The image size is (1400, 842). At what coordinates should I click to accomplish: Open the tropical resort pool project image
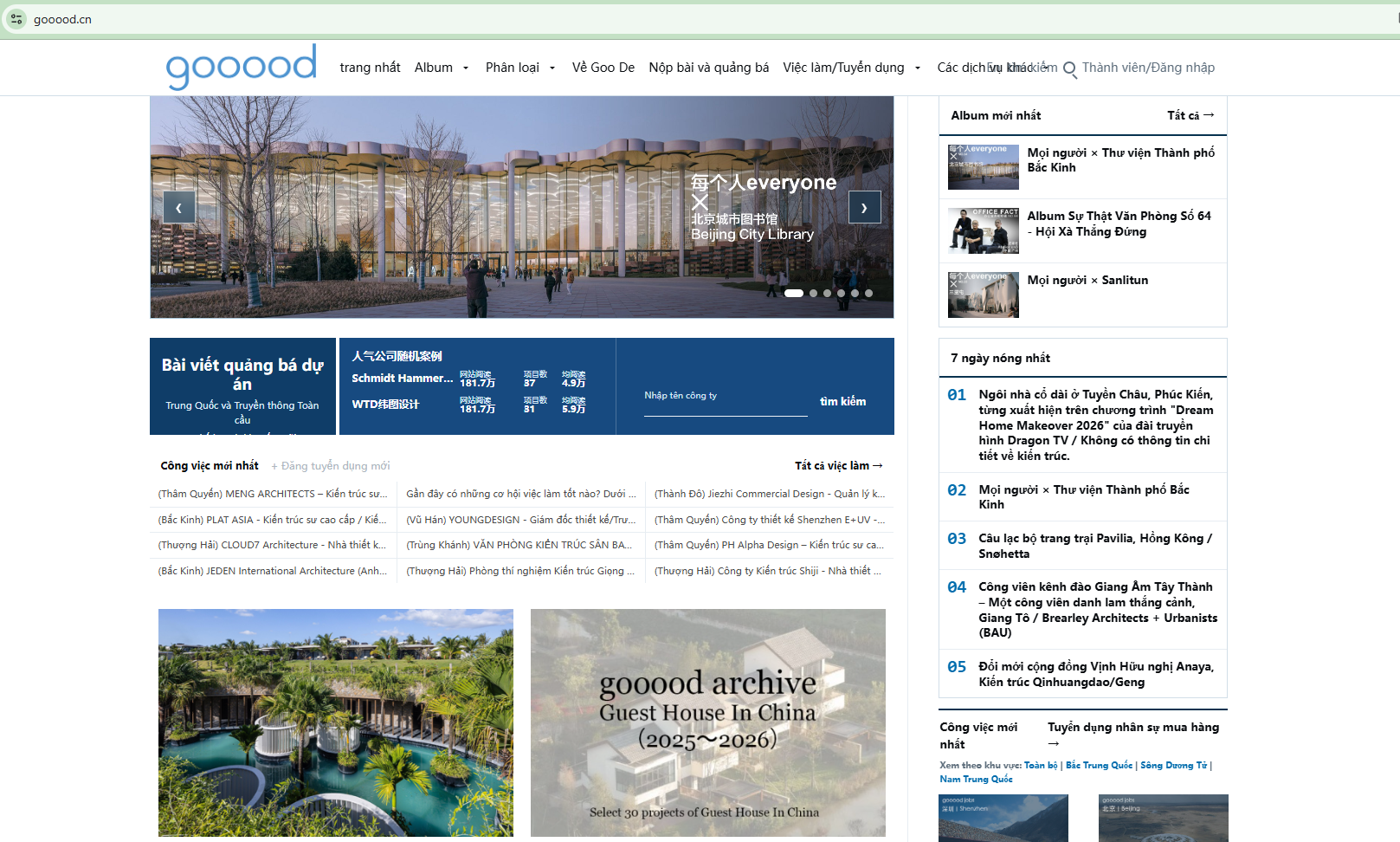coord(336,722)
